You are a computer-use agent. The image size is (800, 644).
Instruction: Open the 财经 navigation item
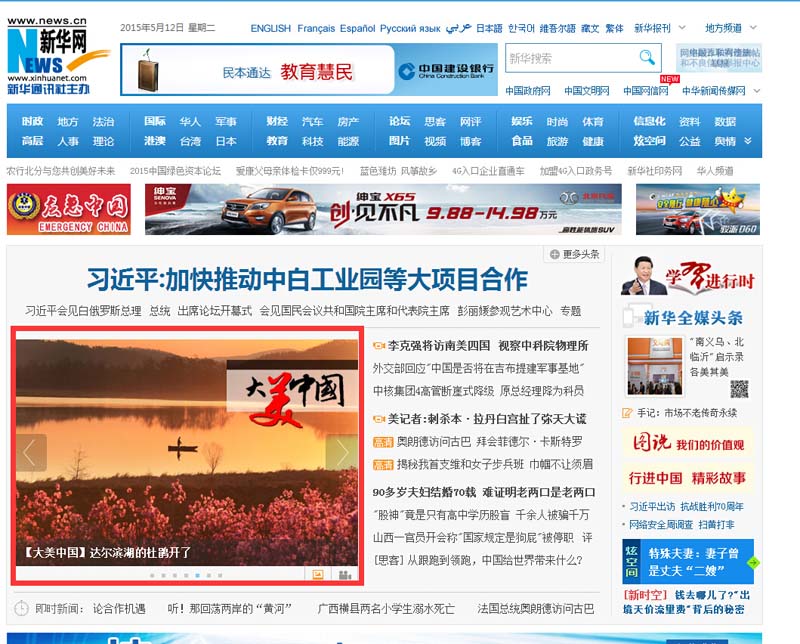click(277, 121)
